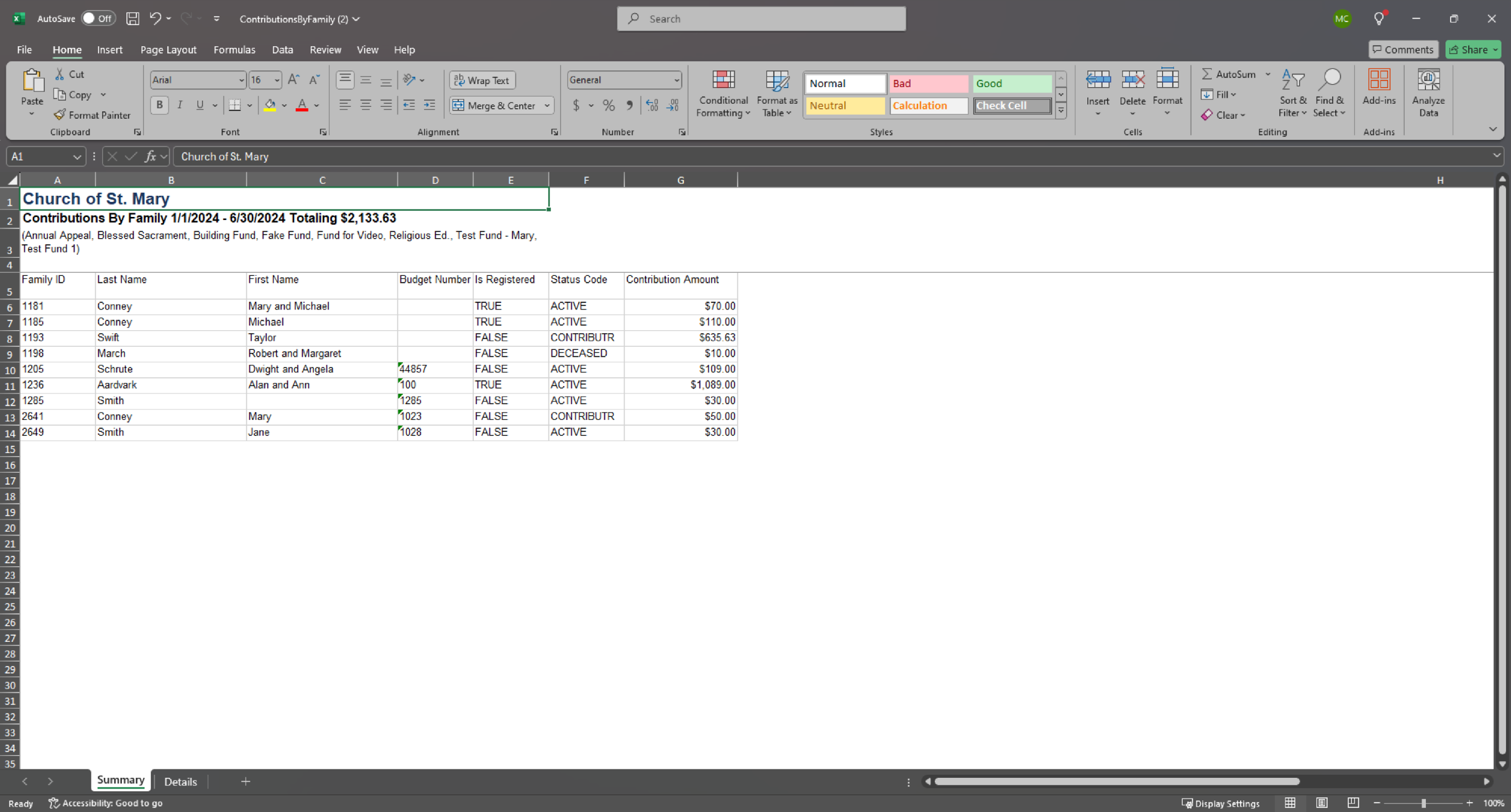Open Conditional Formatting
This screenshot has width=1511, height=812.
(x=723, y=94)
